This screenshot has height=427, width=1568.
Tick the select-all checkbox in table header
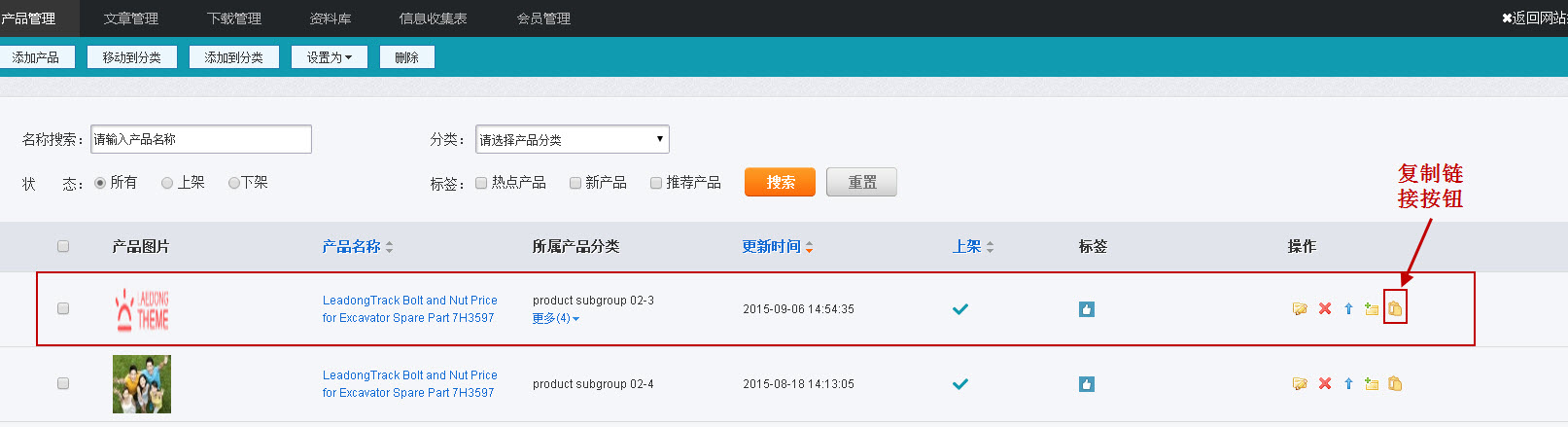[63, 246]
